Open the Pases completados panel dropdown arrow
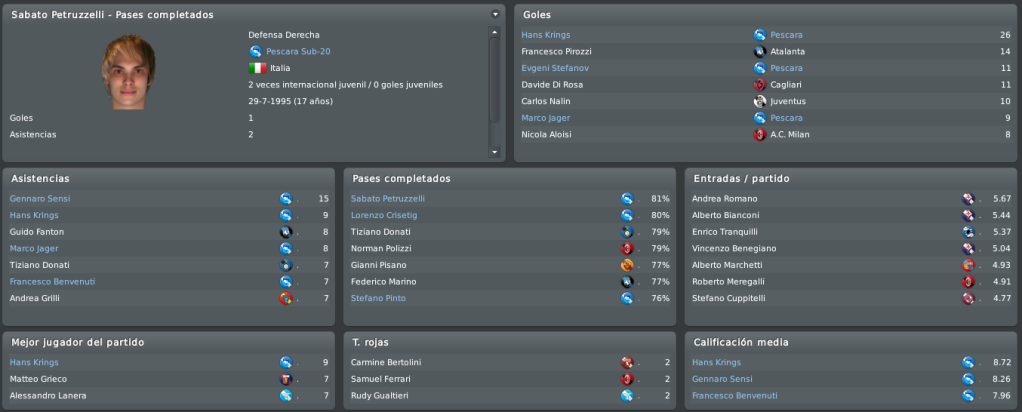The image size is (1022, 412). (495, 14)
